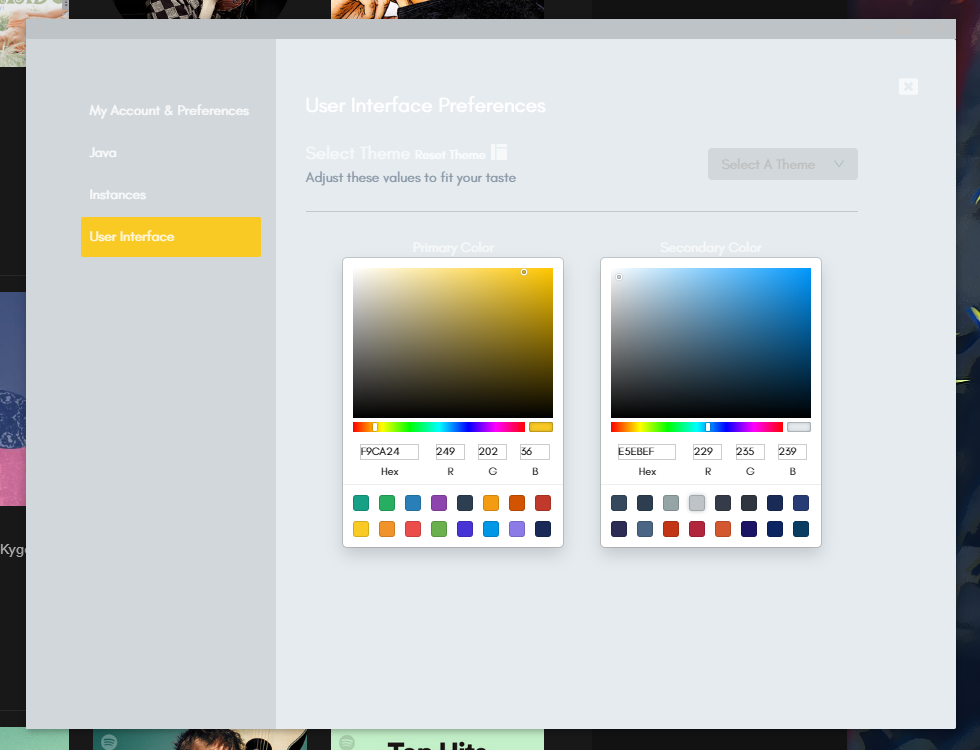Choose the lavender Primary Color swatch
Viewport: 980px width, 750px height.
point(517,529)
